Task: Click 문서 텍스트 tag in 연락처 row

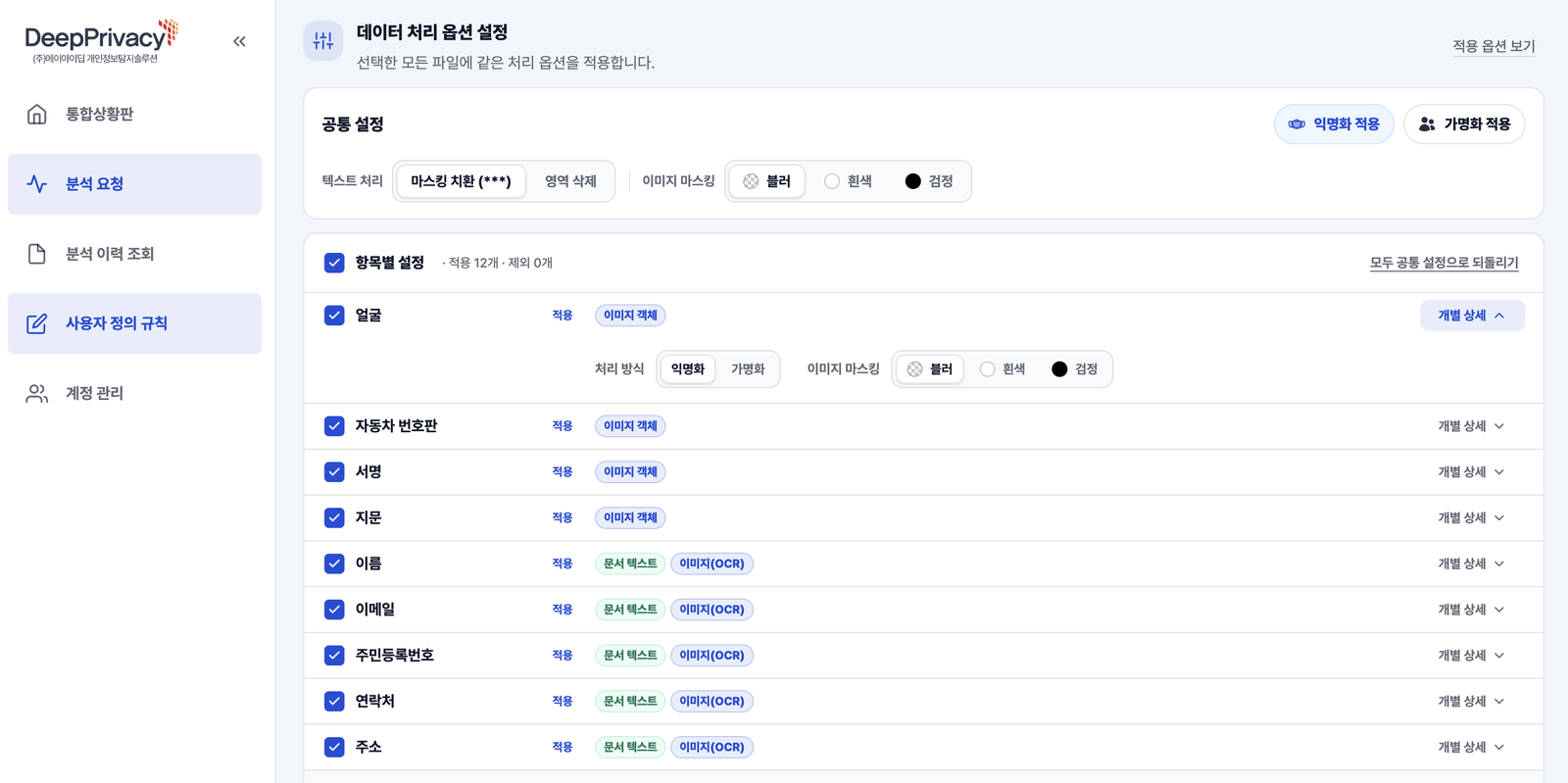Action: point(630,702)
